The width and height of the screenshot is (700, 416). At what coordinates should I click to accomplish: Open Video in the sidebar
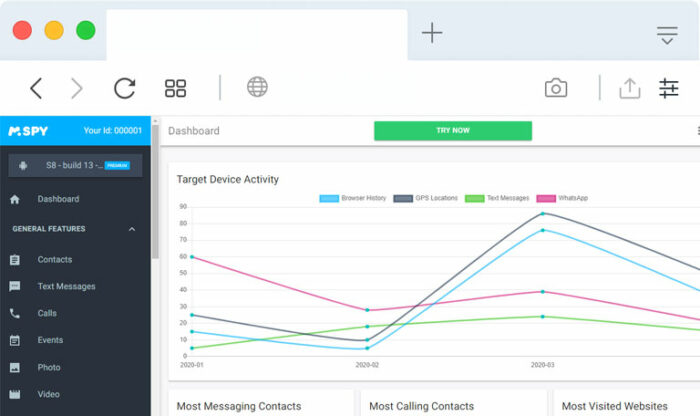click(48, 394)
